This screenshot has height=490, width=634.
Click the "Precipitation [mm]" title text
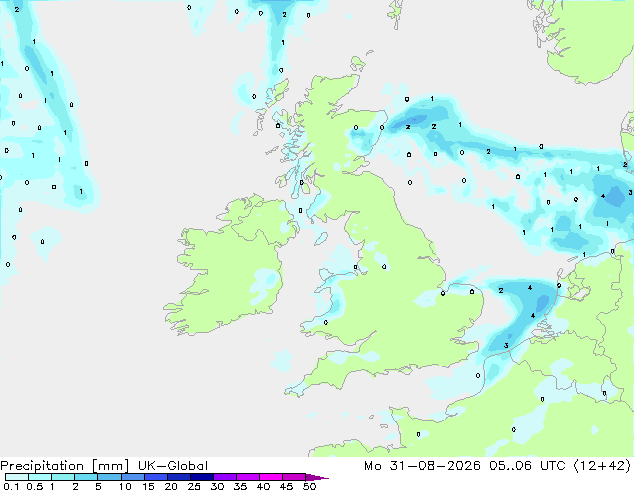[x=65, y=466]
